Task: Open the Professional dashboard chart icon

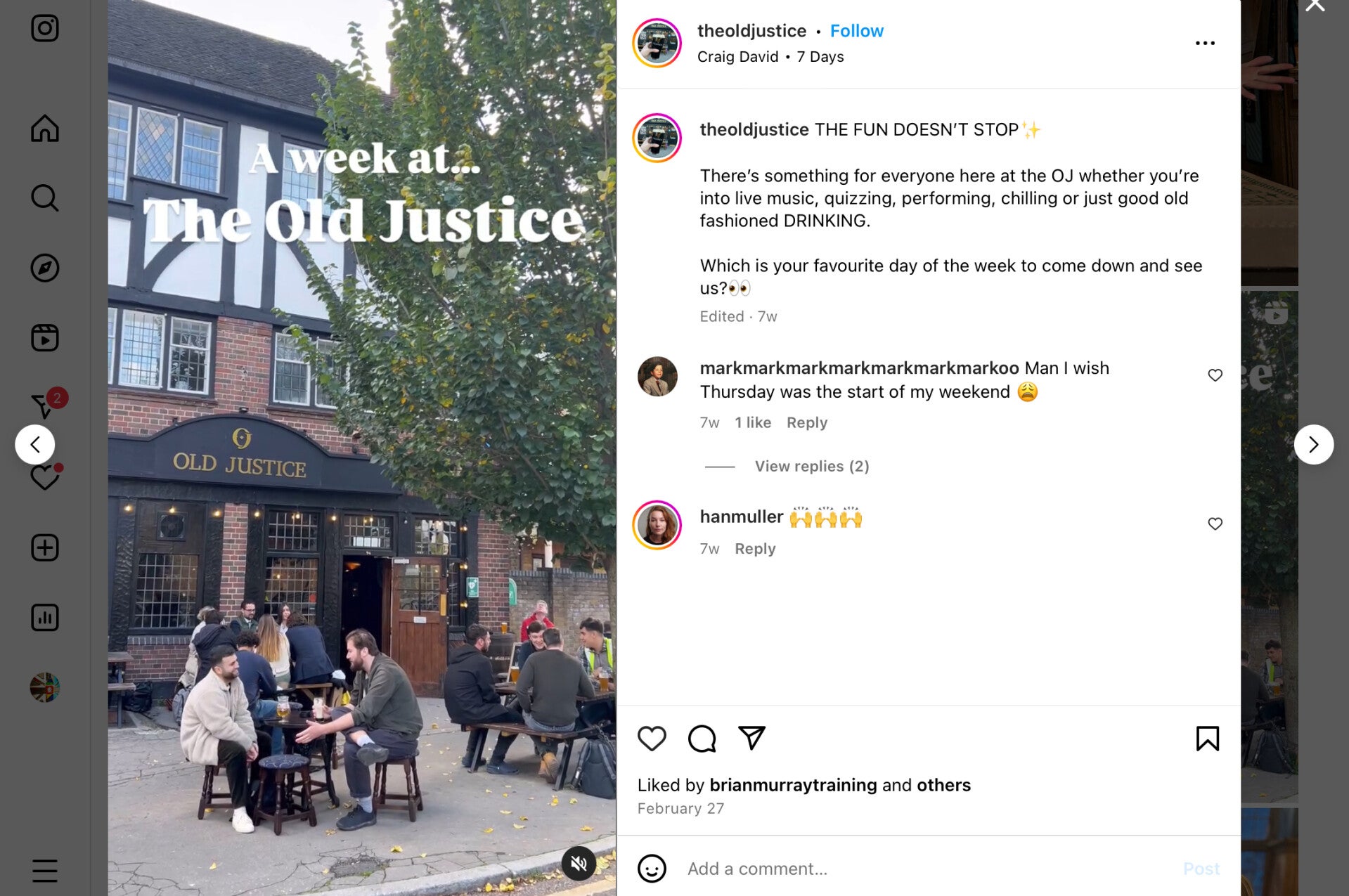Action: click(x=45, y=618)
